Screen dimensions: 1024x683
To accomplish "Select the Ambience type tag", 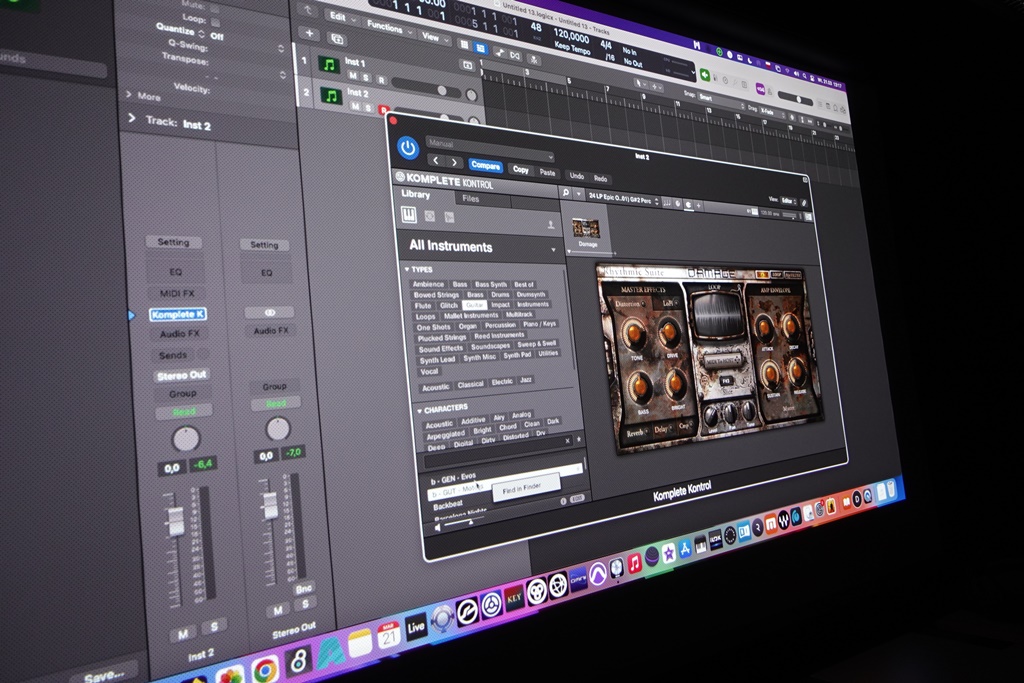I will 428,284.
